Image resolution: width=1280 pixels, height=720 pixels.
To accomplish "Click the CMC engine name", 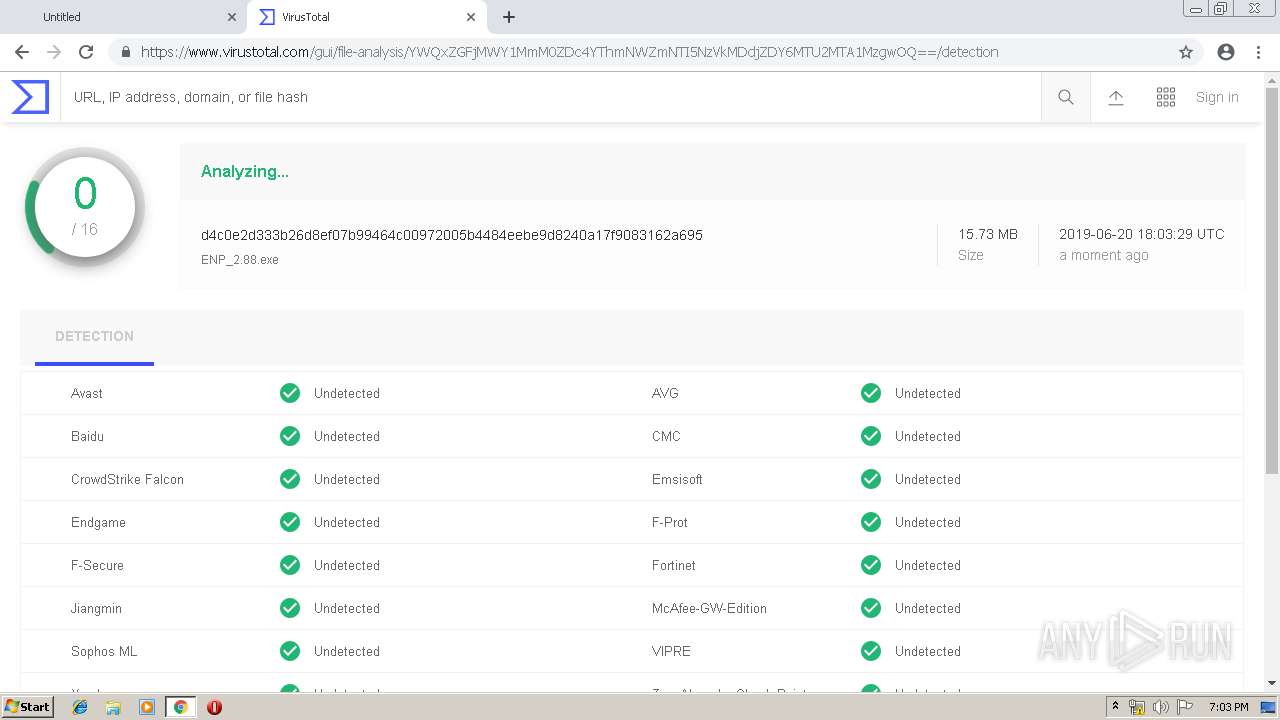I will click(x=666, y=436).
